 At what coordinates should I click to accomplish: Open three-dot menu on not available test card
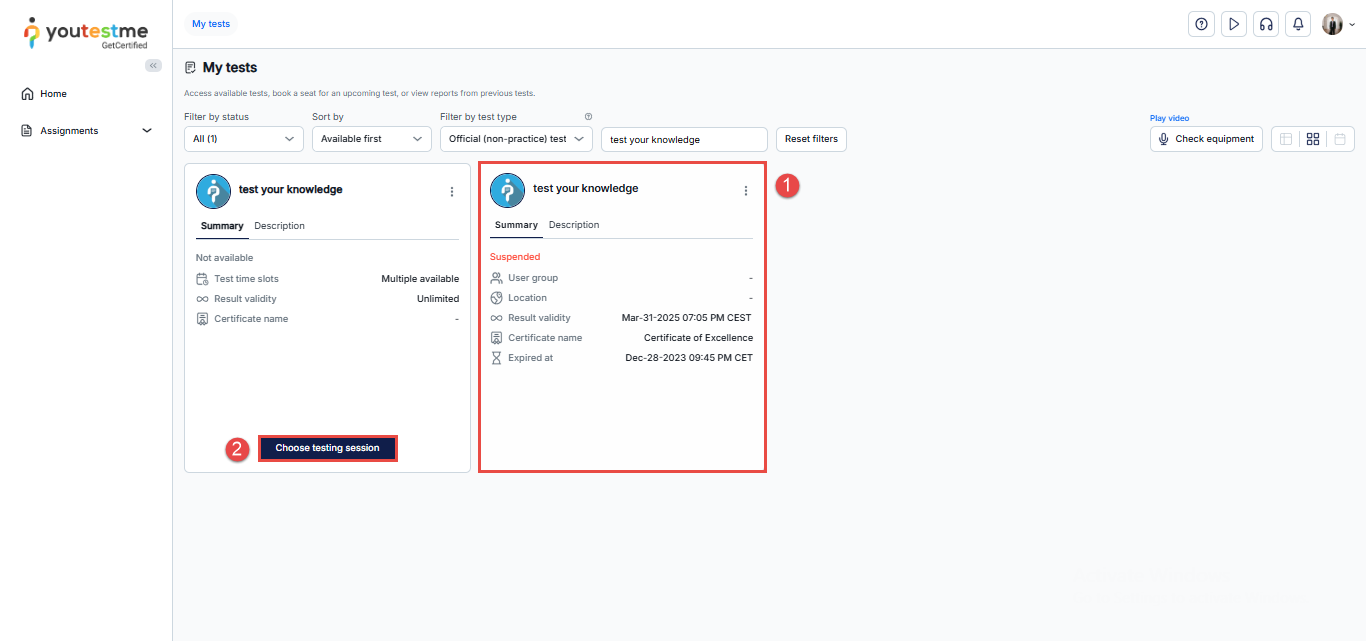coord(451,191)
